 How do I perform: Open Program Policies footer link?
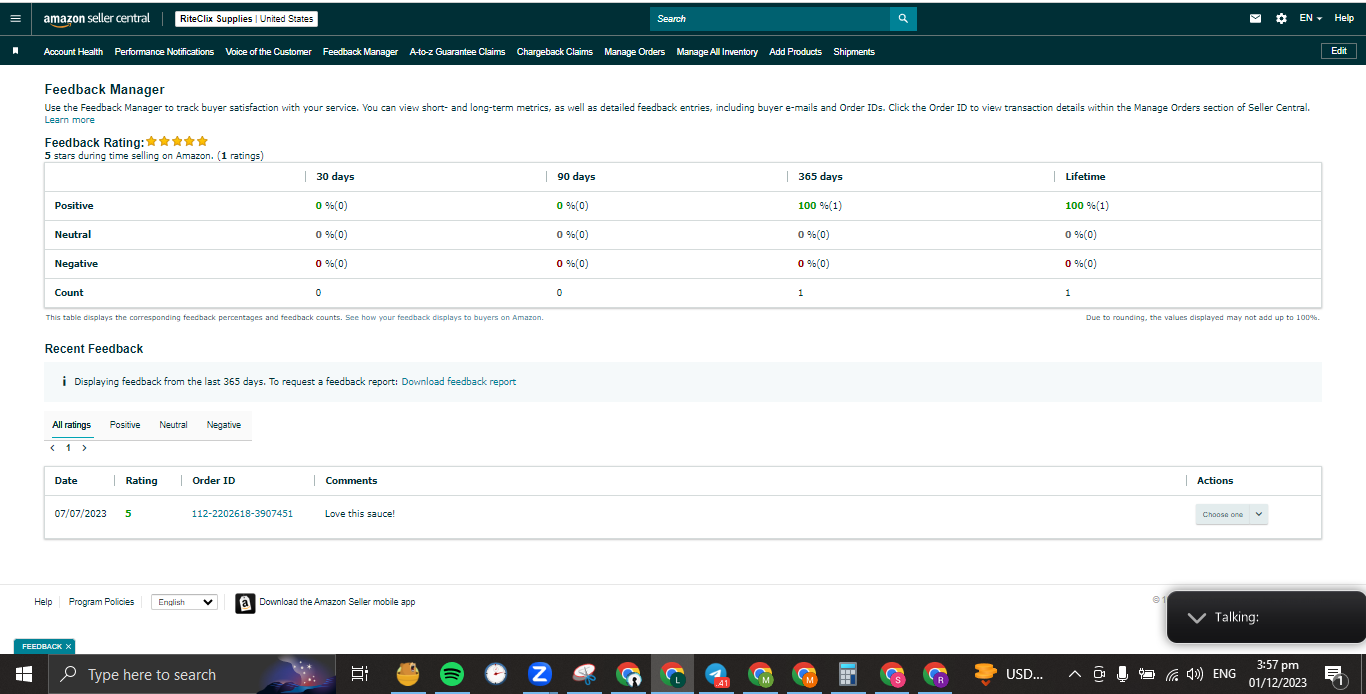pyautogui.click(x=101, y=602)
